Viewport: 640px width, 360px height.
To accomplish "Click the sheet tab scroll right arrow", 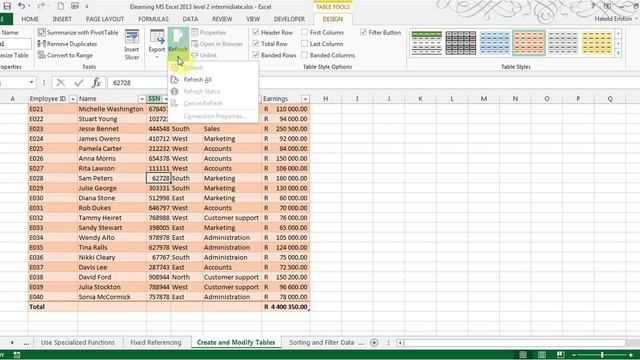I will [x=12, y=342].
